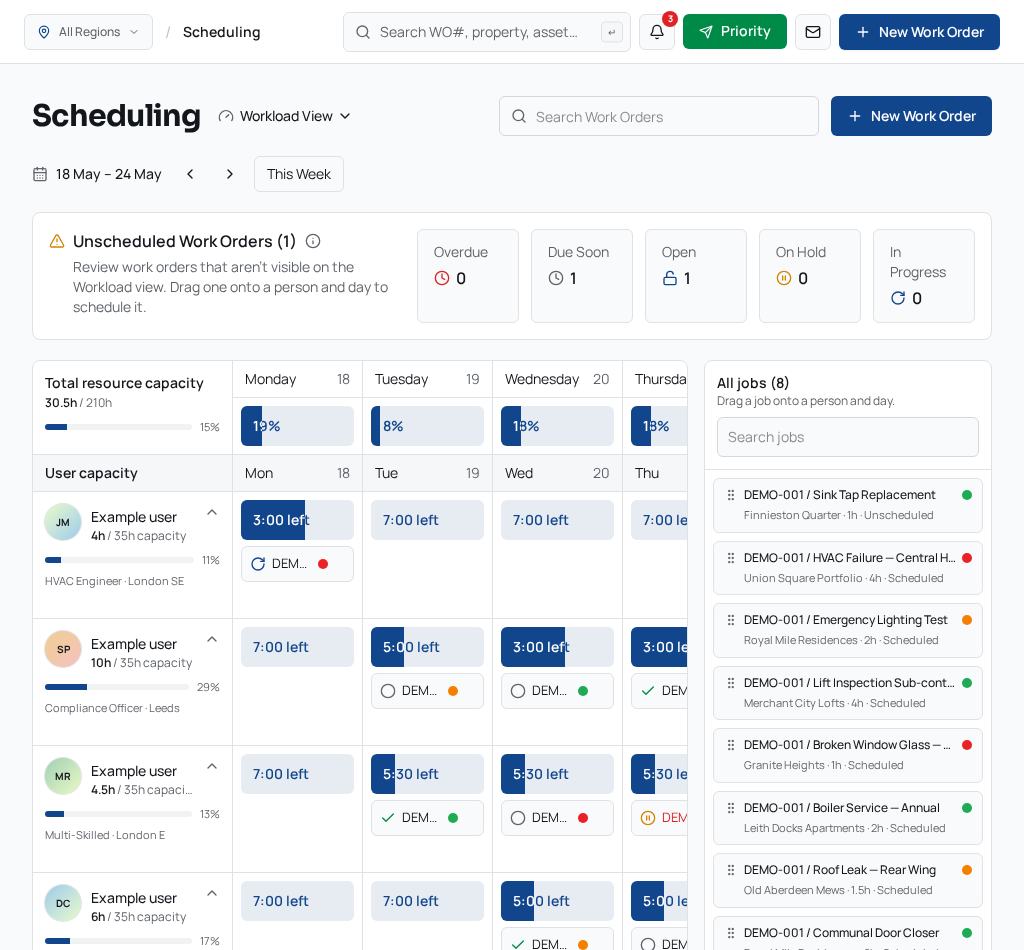The height and width of the screenshot is (950, 1024).
Task: Go to next week arrow
Action: (229, 174)
